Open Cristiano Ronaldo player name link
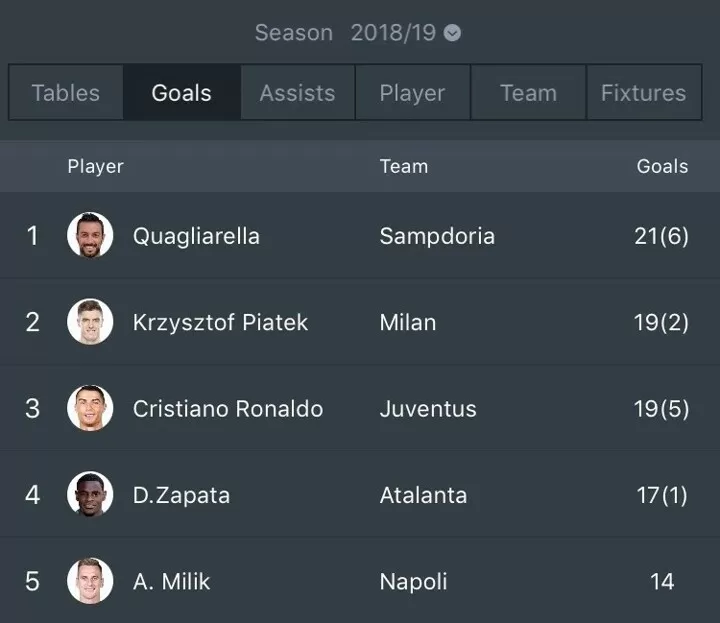720x623 pixels. [x=228, y=409]
